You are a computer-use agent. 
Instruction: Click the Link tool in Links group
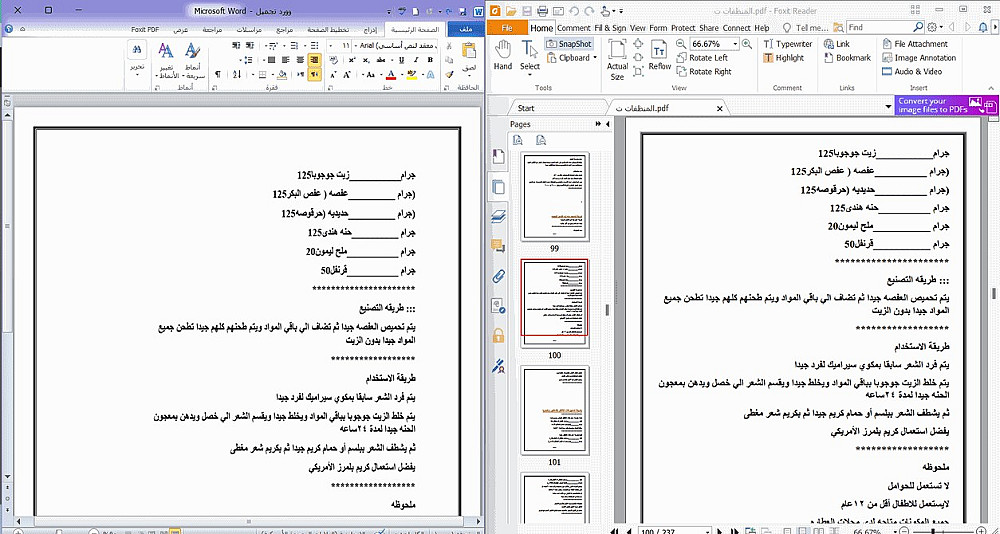837,44
